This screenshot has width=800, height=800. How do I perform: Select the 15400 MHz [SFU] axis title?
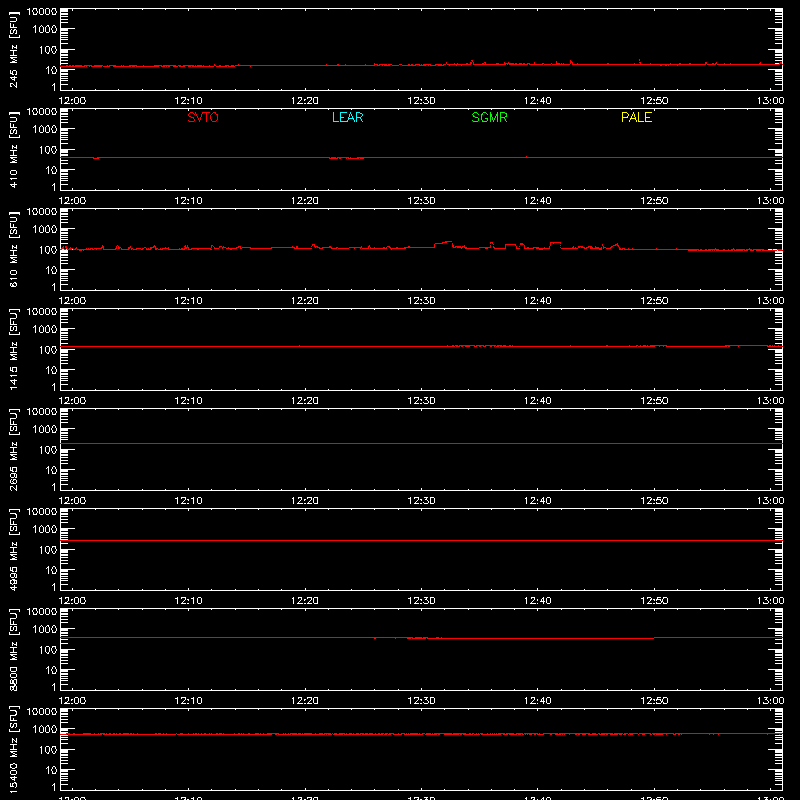[14, 749]
